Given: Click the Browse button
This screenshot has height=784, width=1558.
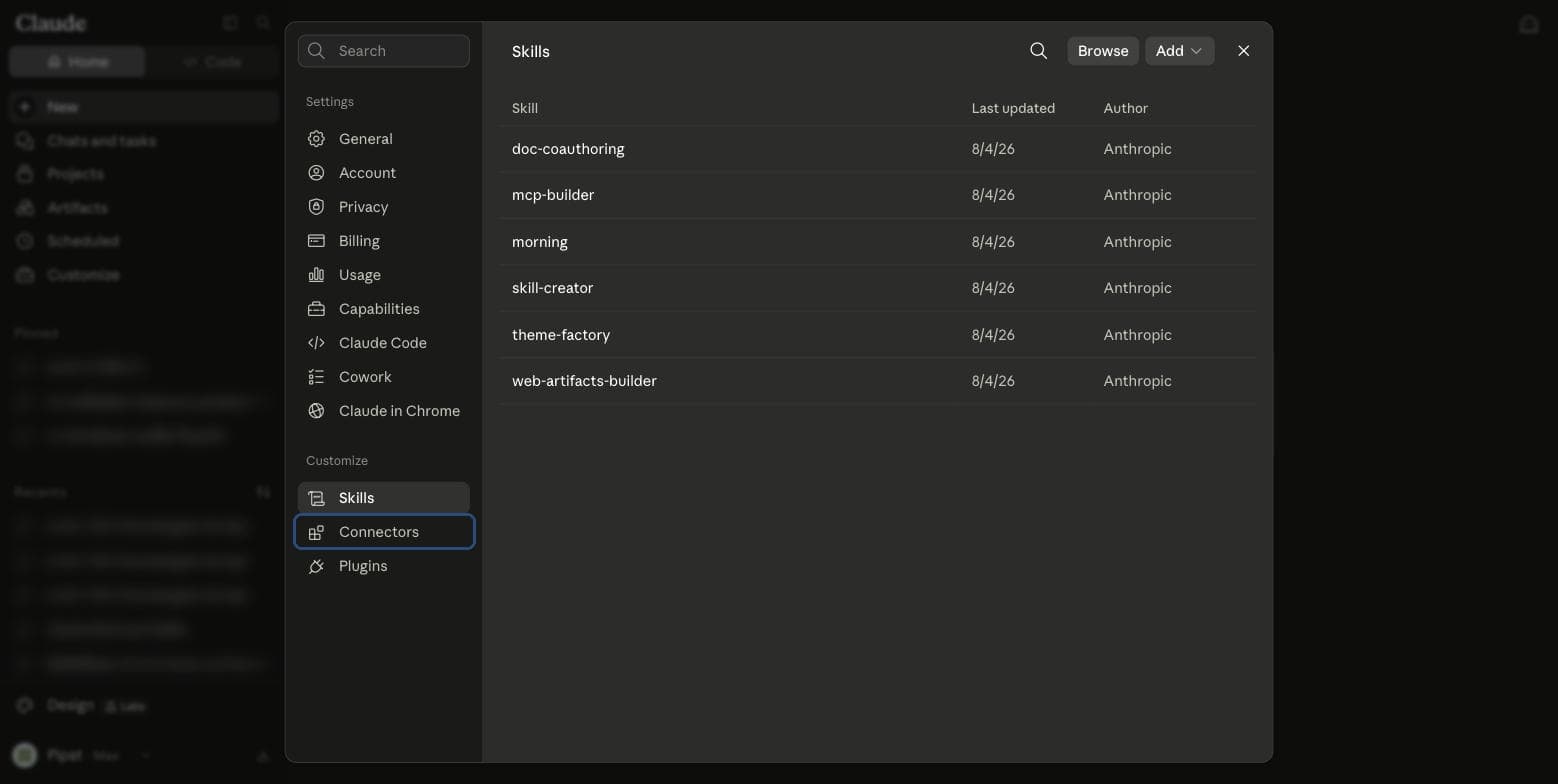Looking at the screenshot, I should point(1103,51).
